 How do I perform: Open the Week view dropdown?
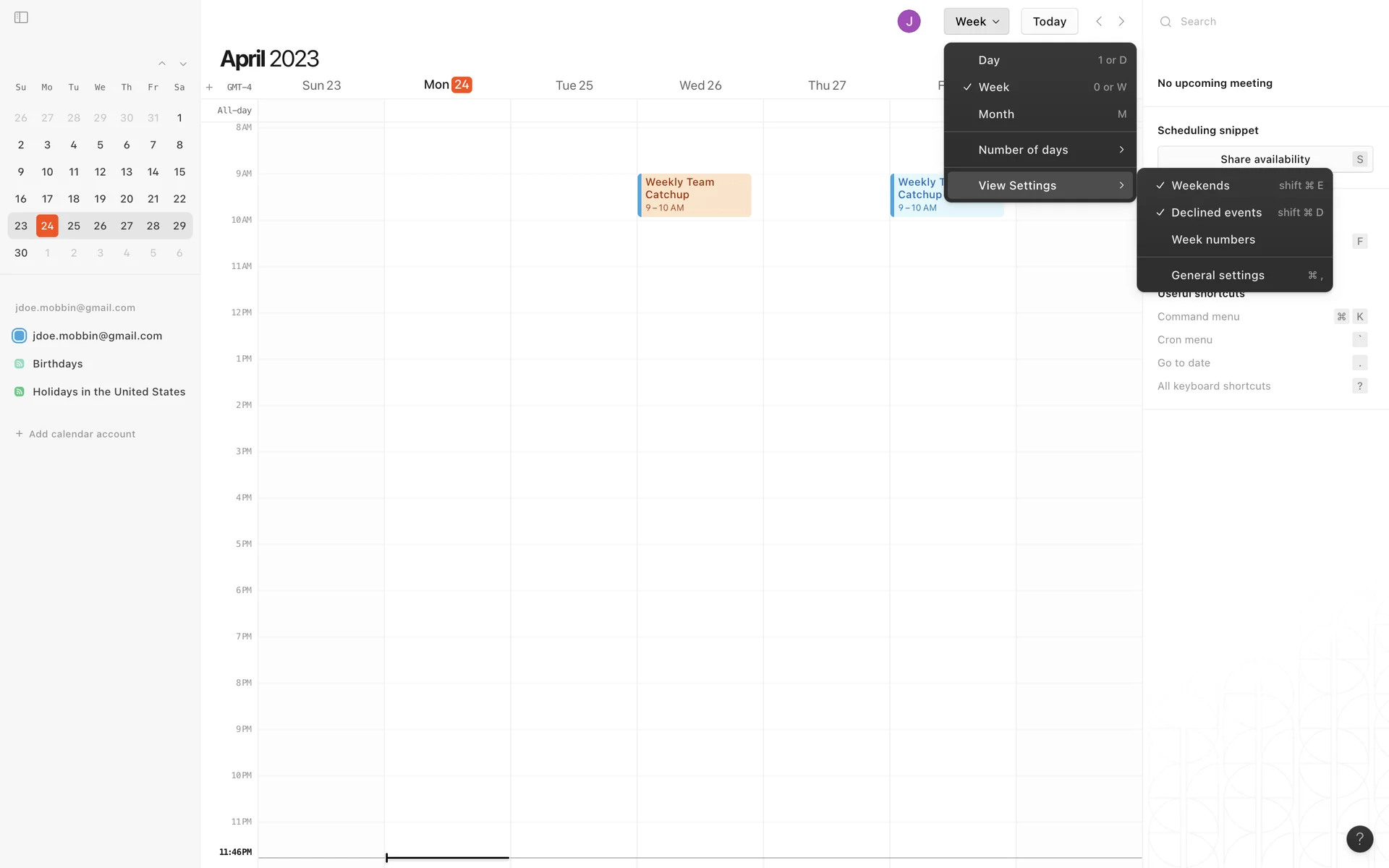[x=976, y=22]
